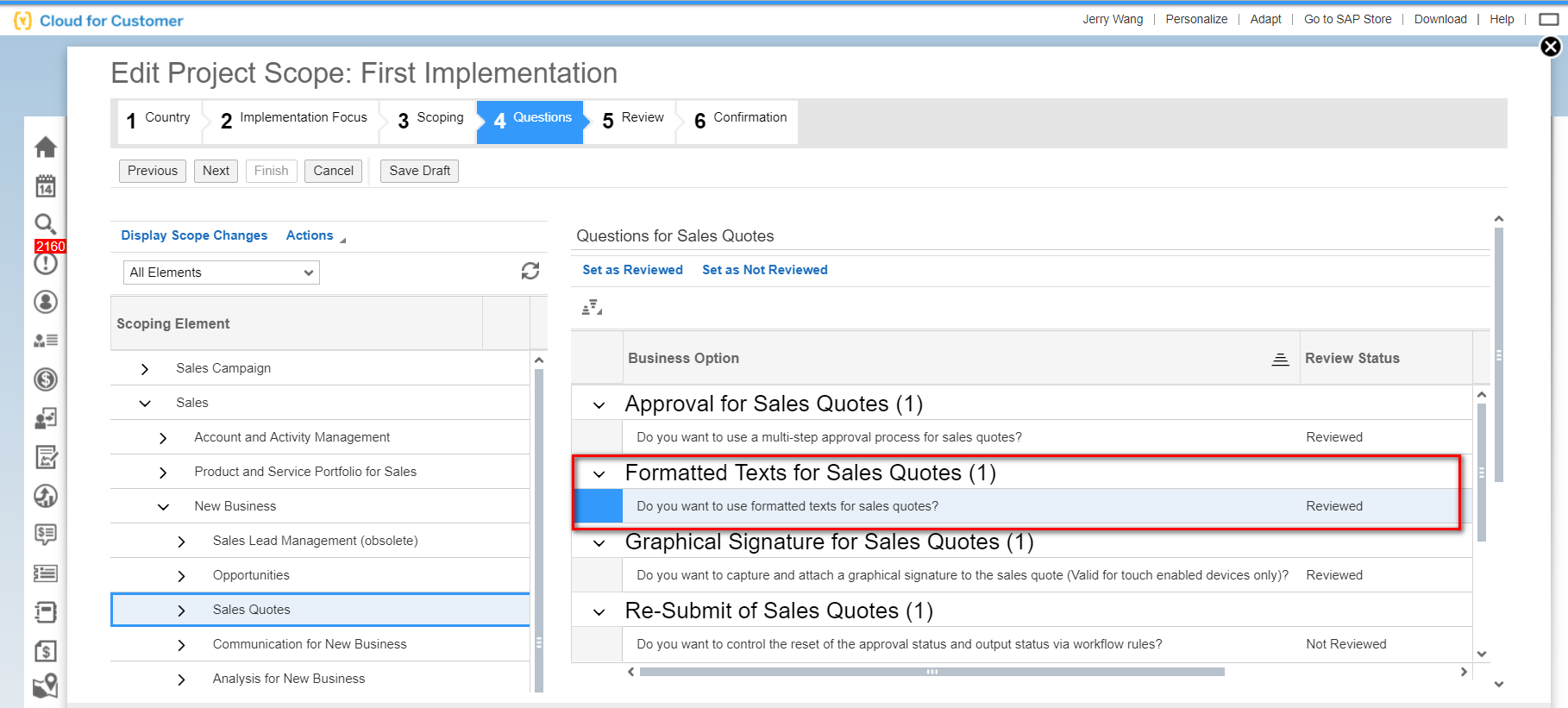The image size is (1568, 708).
Task: Click Save Draft
Action: pos(419,171)
